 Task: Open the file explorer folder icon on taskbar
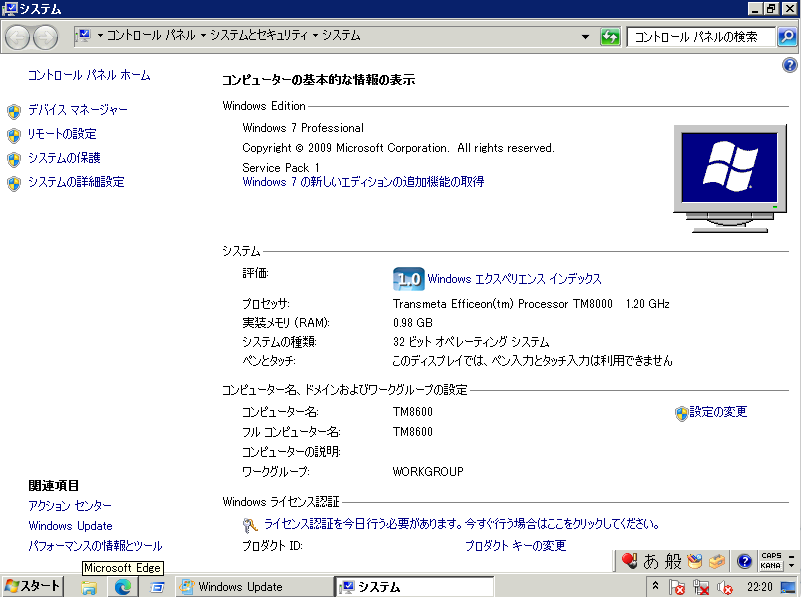click(89, 587)
